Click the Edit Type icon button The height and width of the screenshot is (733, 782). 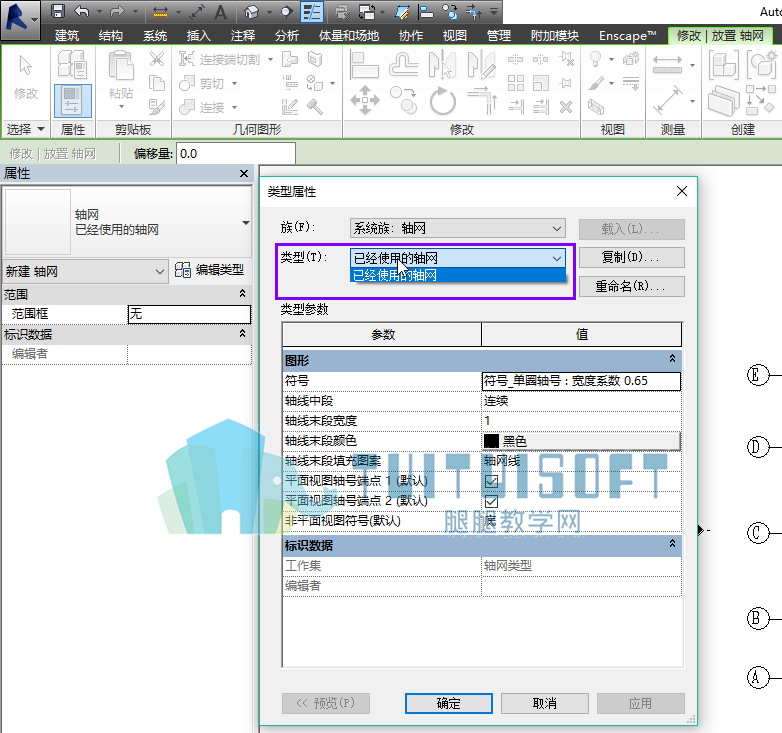coord(209,270)
